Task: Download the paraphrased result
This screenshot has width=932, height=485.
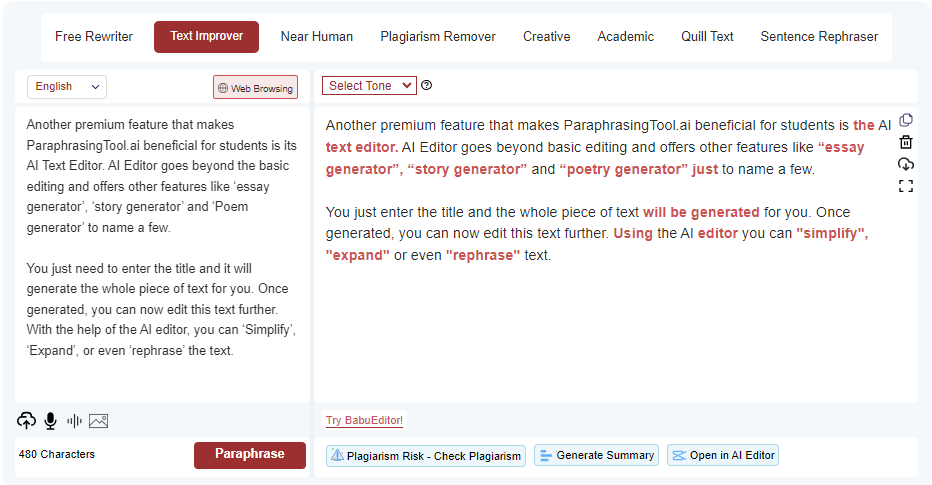Action: pyautogui.click(x=906, y=164)
